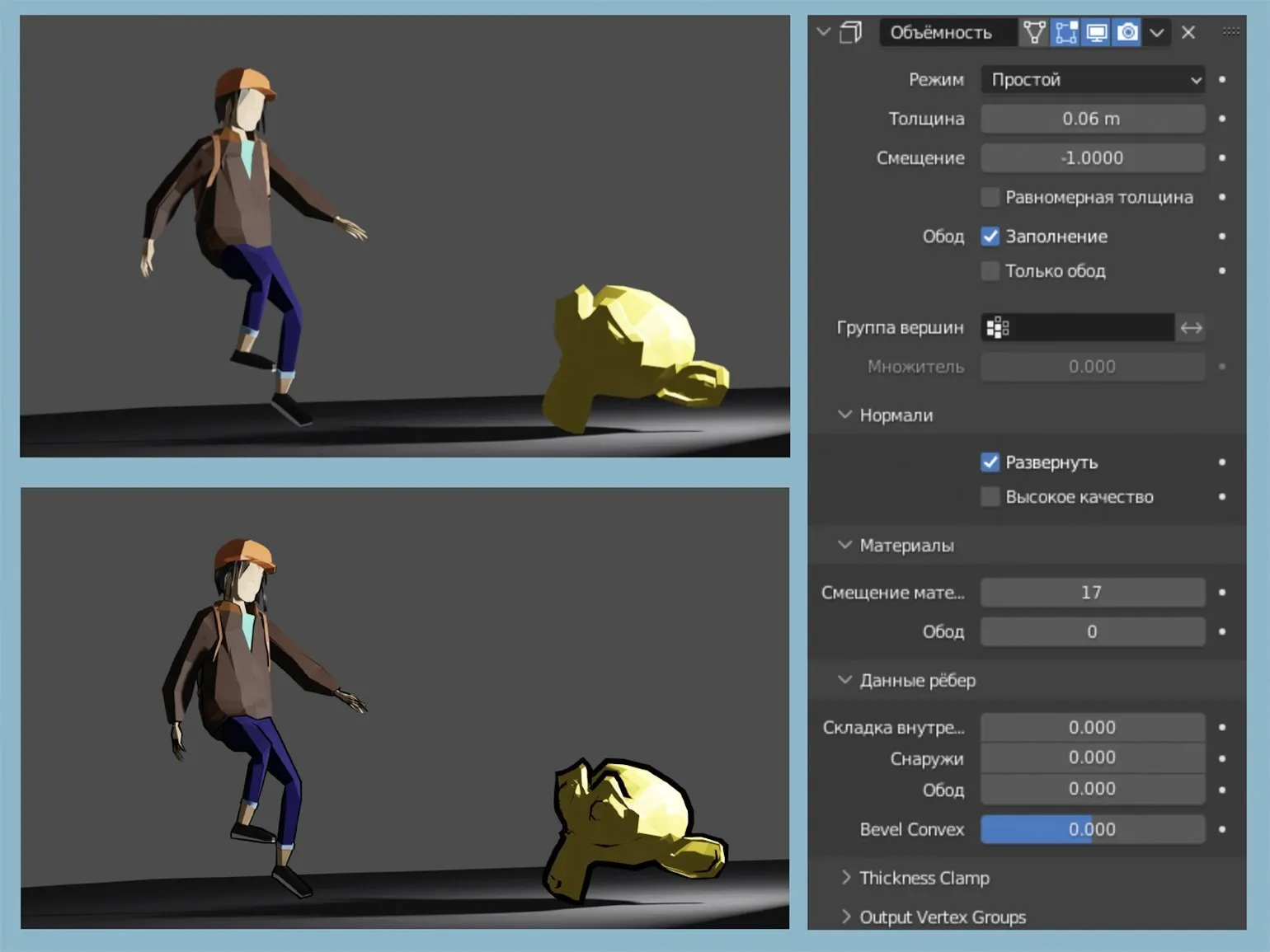The image size is (1270, 952).
Task: Enable Только обод checkbox
Action: point(990,271)
